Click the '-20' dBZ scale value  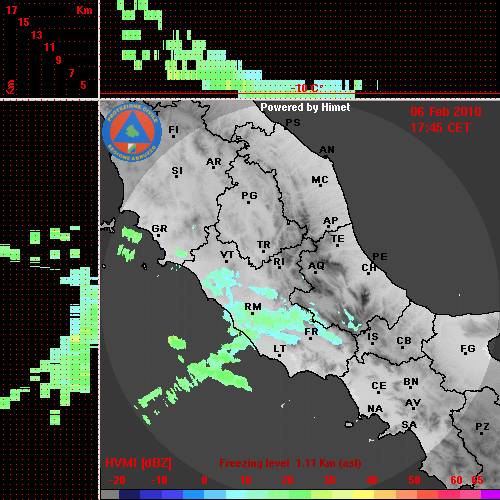tap(117, 480)
